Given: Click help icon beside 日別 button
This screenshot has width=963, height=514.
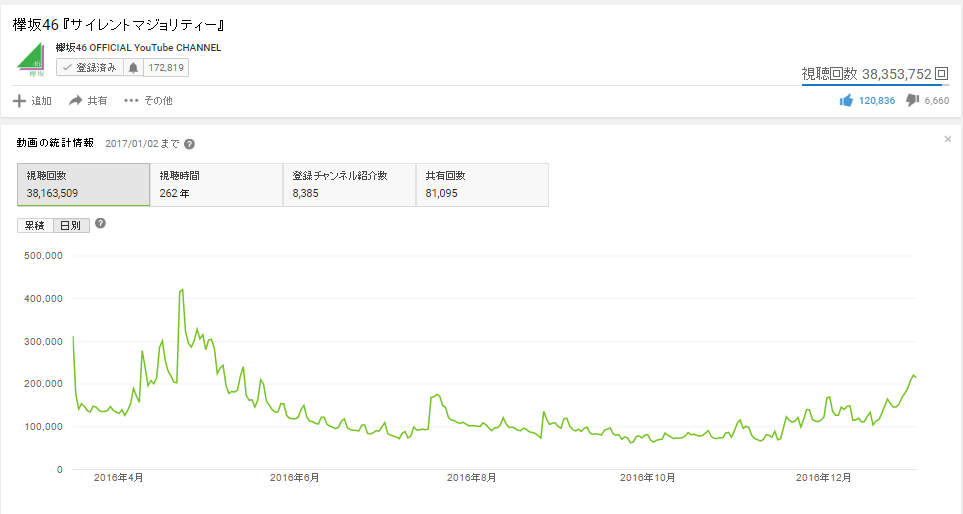Looking at the screenshot, I should coord(100,224).
